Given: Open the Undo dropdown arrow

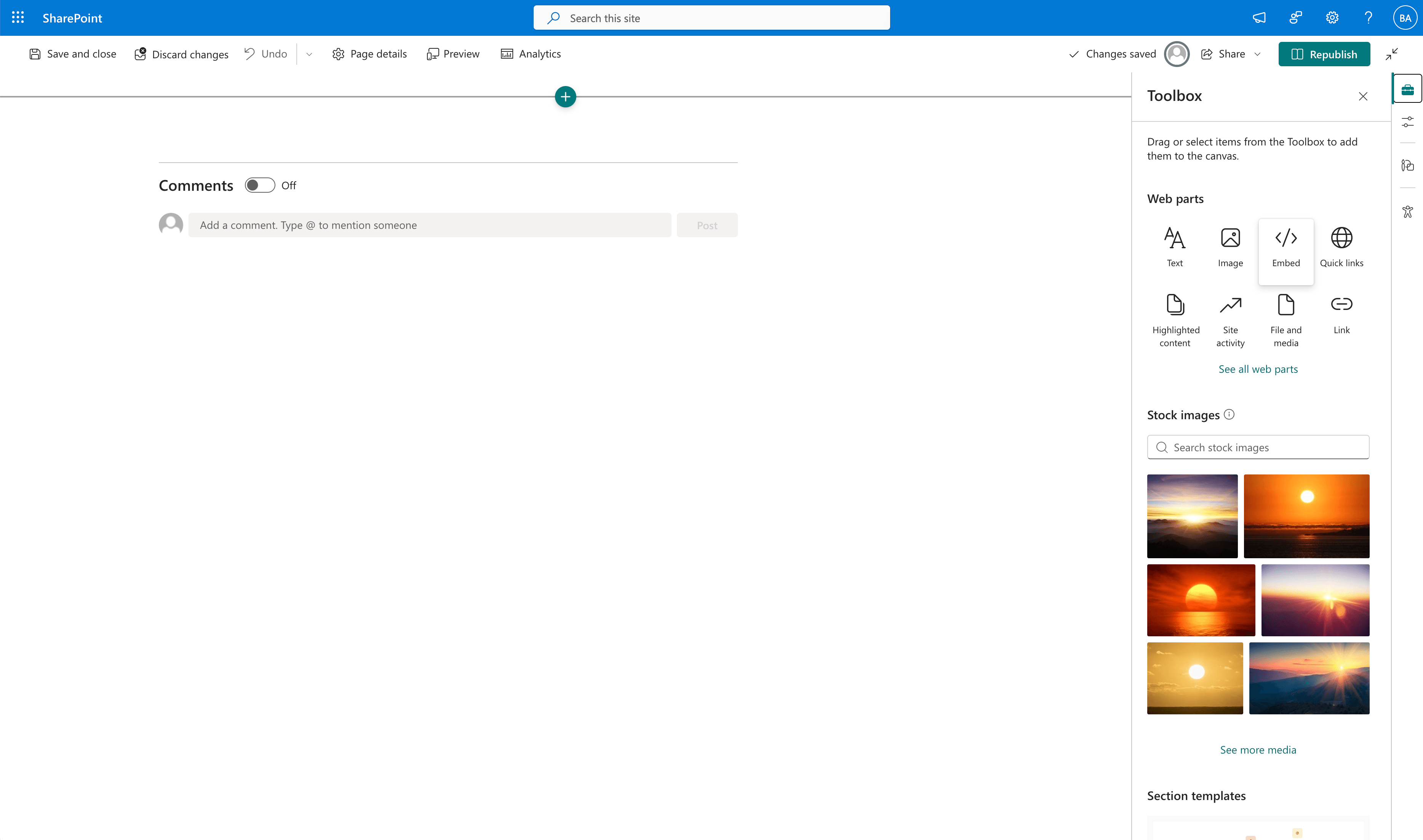Looking at the screenshot, I should coord(309,54).
